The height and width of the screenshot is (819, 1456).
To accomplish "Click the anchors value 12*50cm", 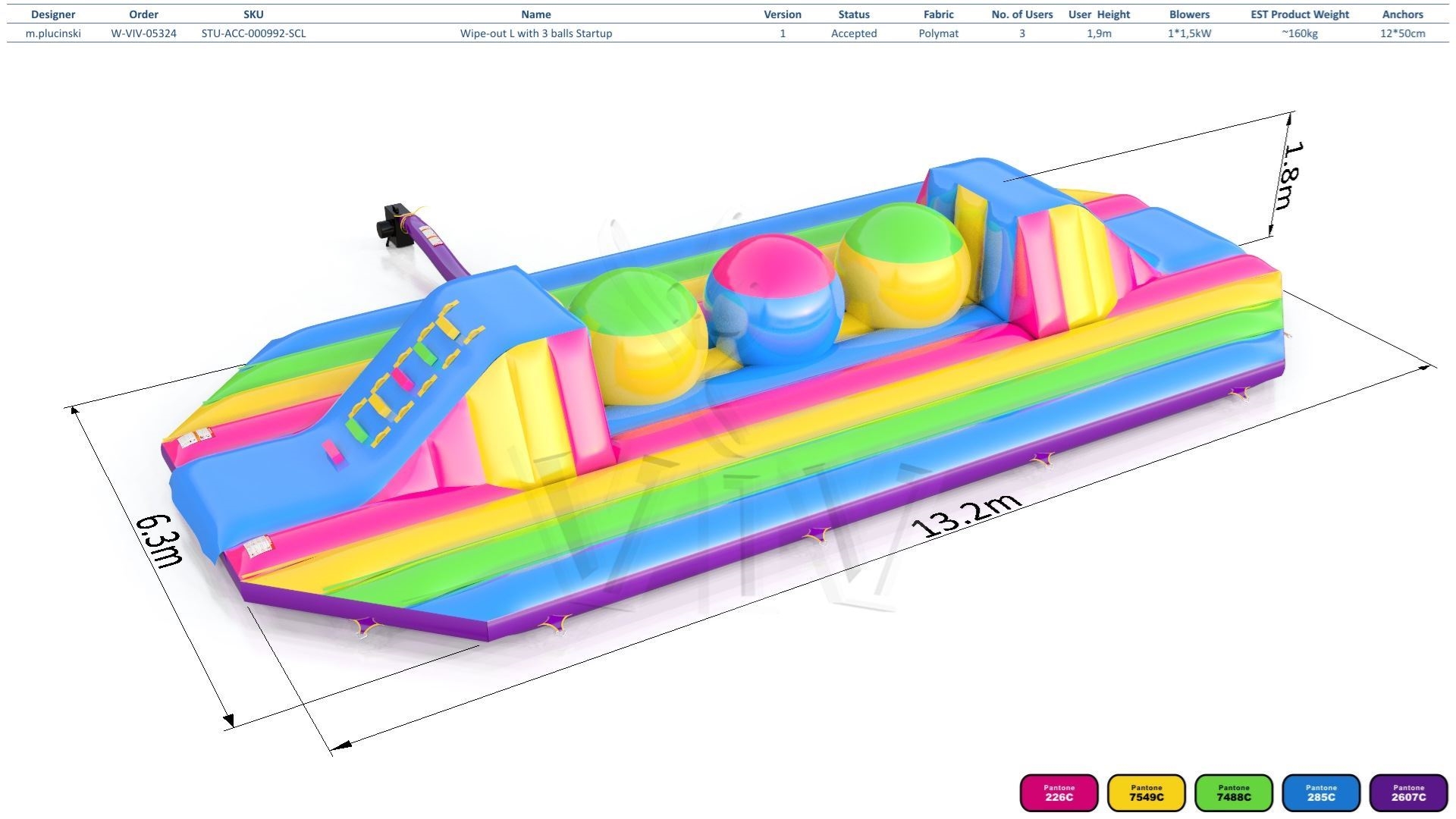I will pyautogui.click(x=1403, y=33).
